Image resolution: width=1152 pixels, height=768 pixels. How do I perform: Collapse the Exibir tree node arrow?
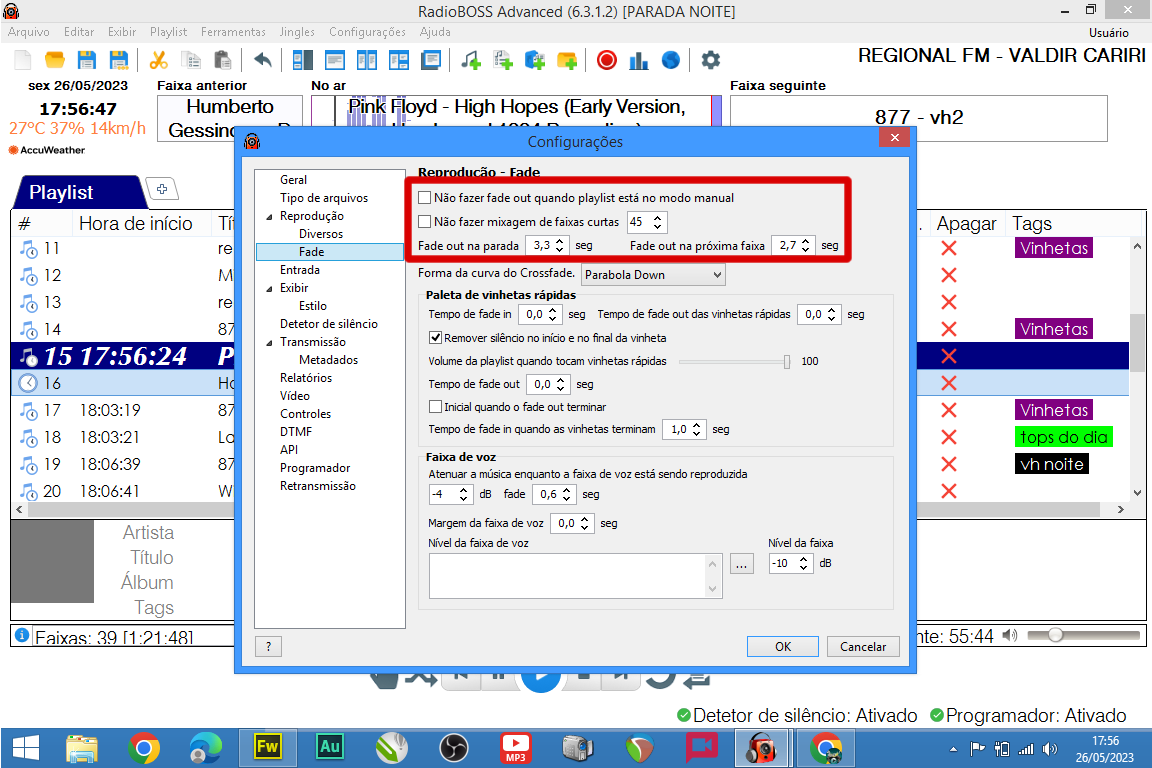(x=269, y=288)
